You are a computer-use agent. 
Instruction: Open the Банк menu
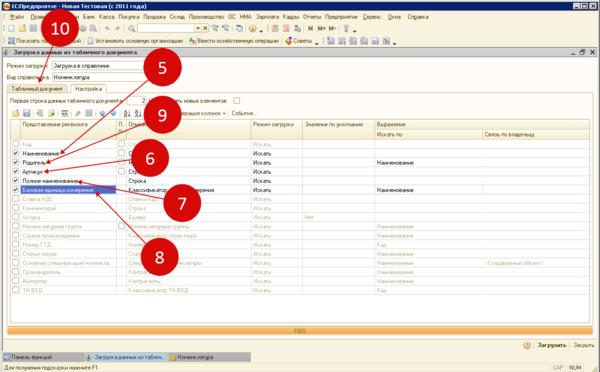pos(89,17)
